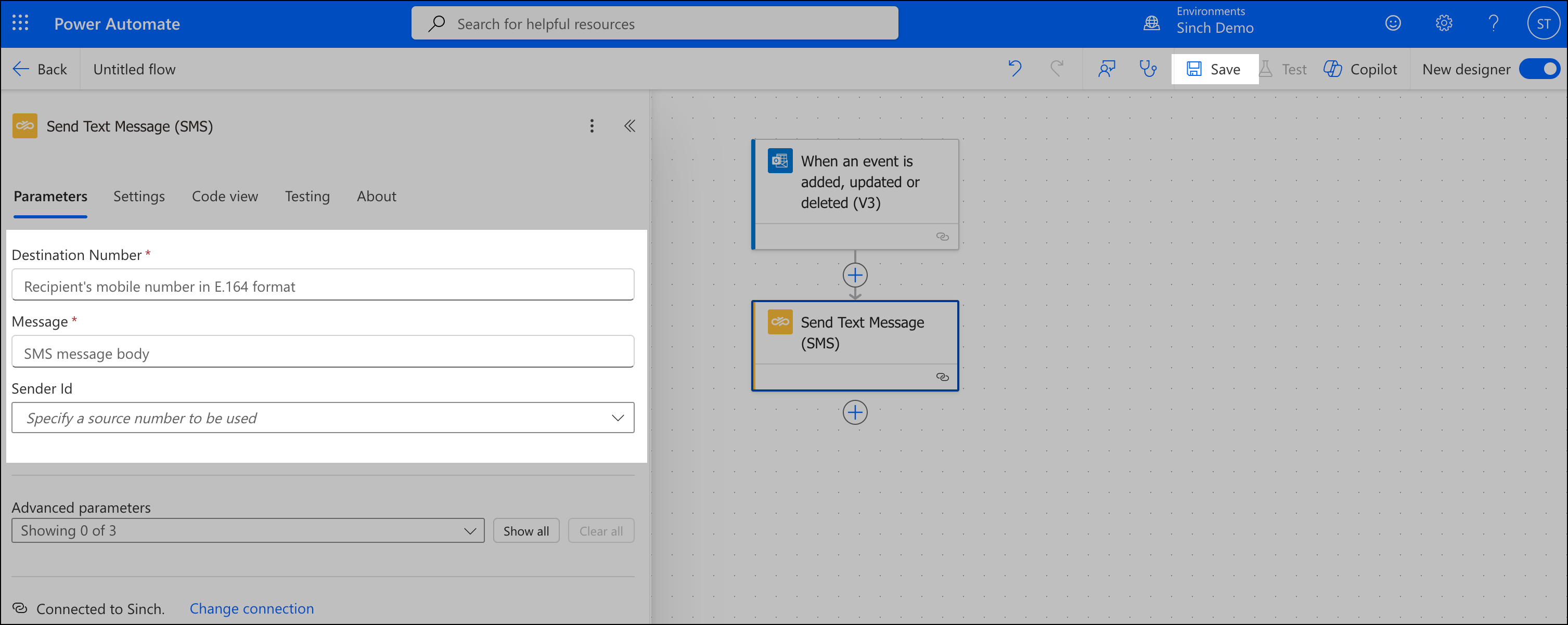Focus the Message SMS body input field

(323, 351)
